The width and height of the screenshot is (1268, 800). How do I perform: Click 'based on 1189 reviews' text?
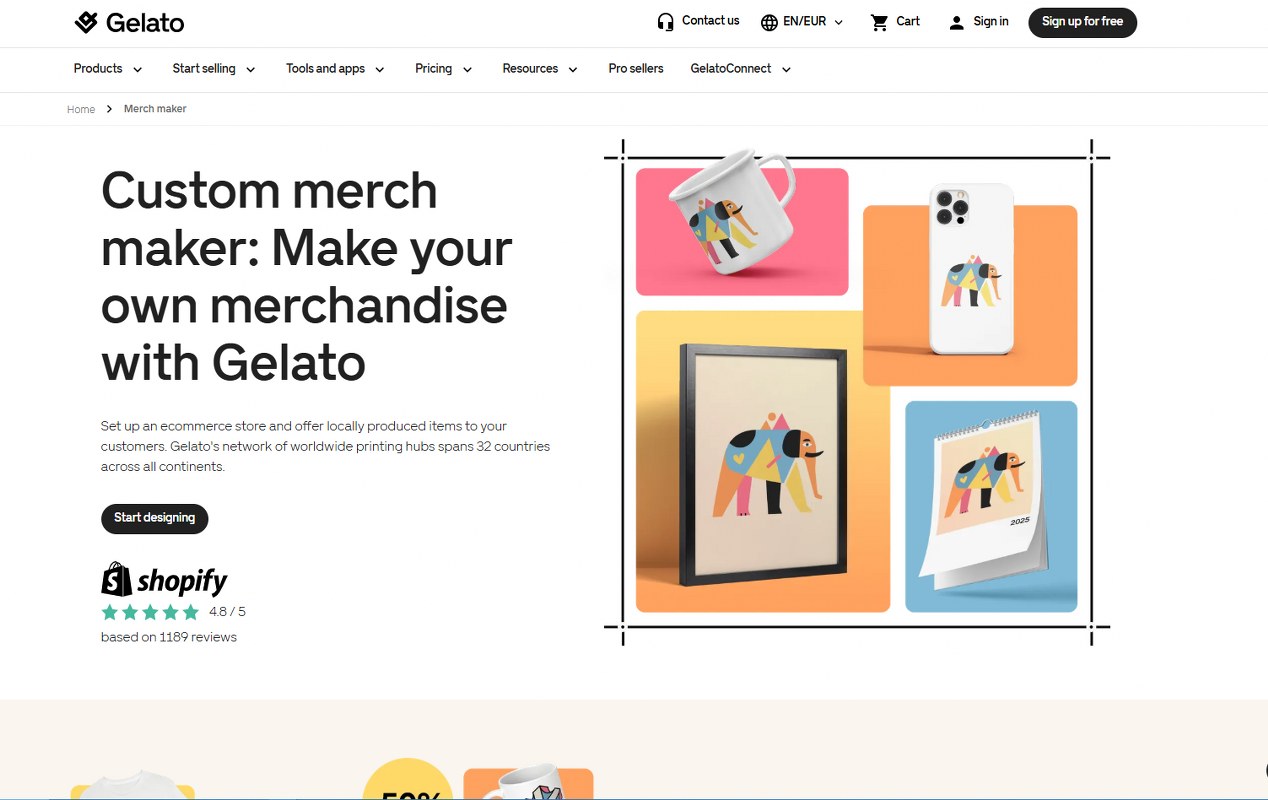tap(169, 637)
